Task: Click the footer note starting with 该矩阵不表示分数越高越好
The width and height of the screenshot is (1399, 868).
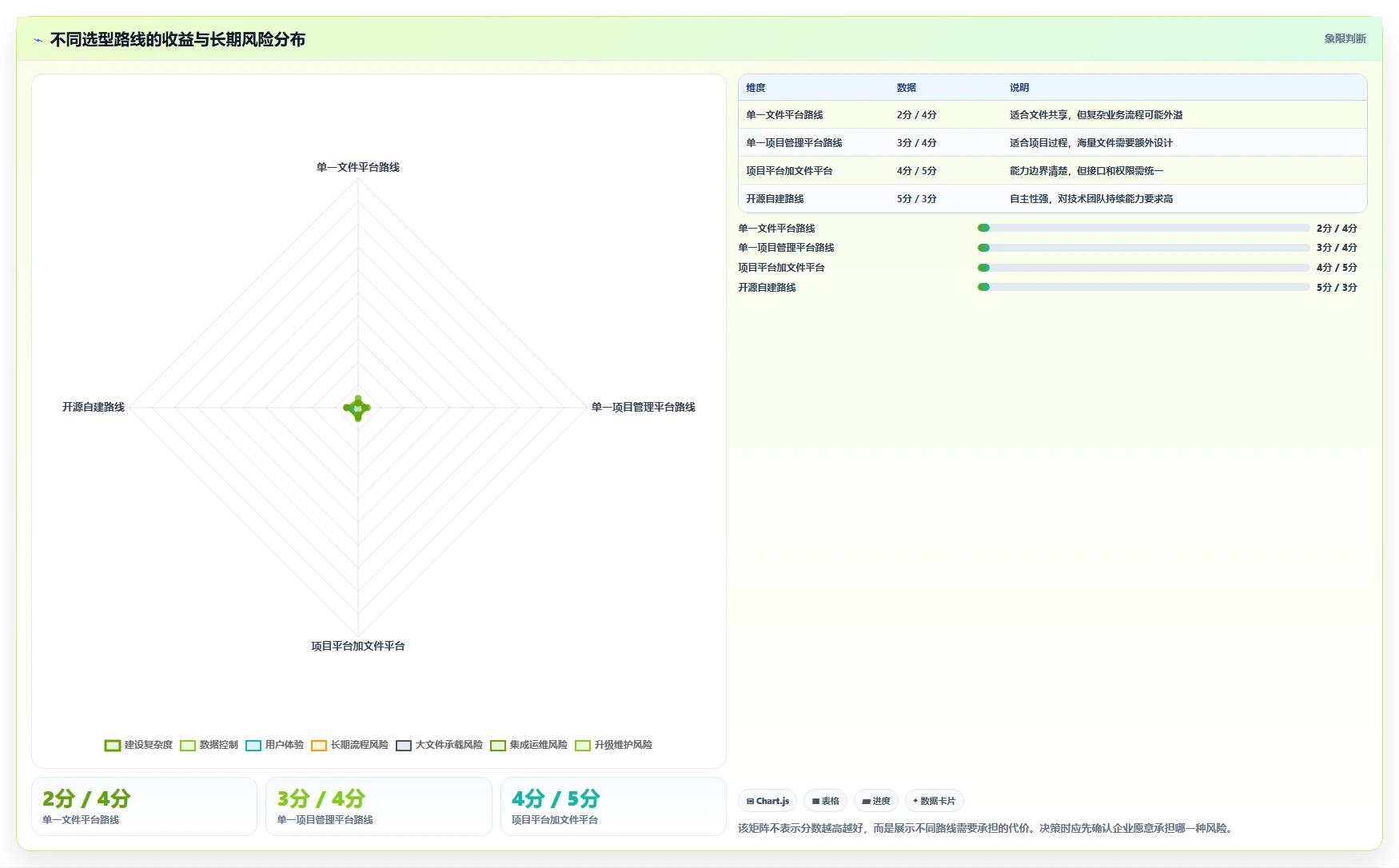Action: tap(987, 828)
